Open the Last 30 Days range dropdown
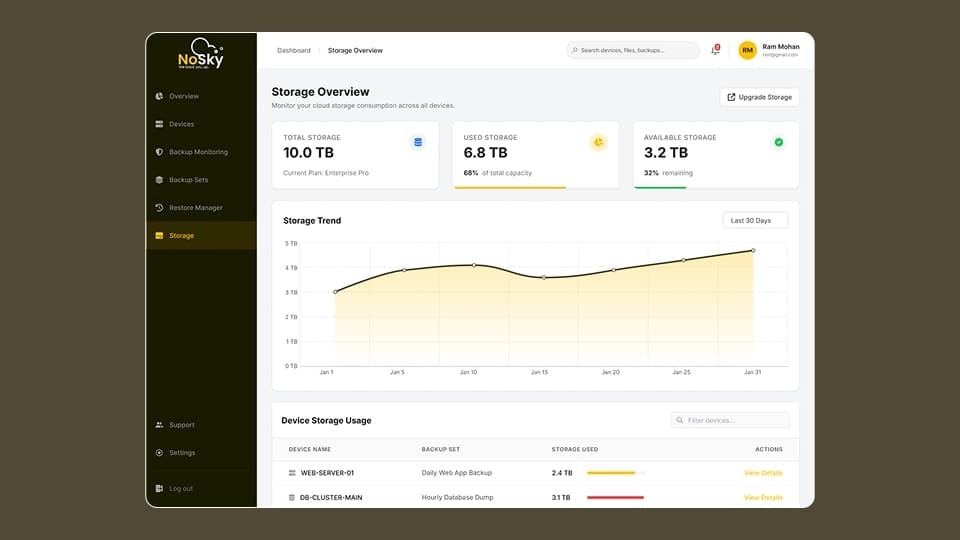 755,220
